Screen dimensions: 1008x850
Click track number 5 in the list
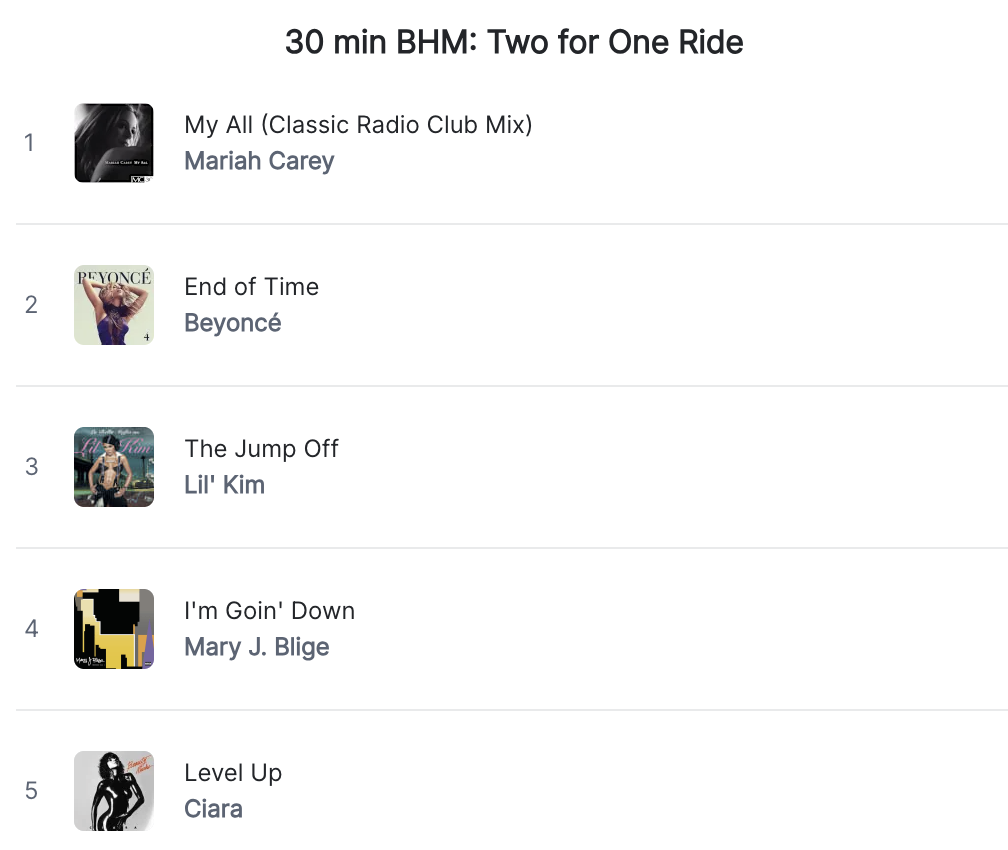(30, 791)
